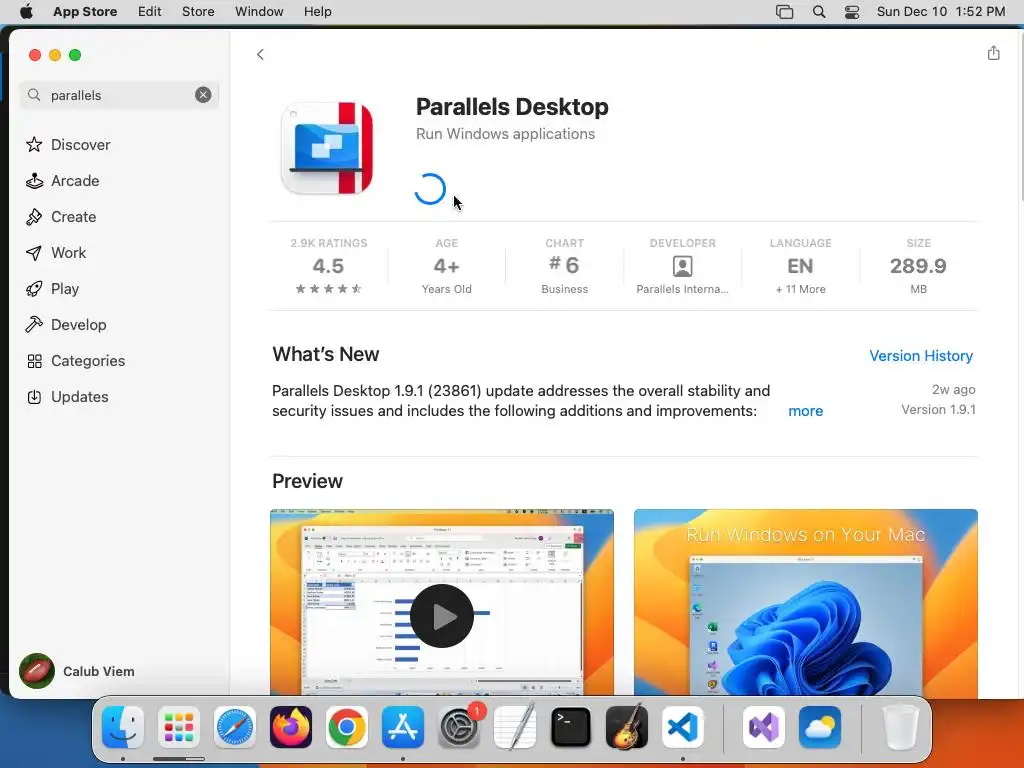The width and height of the screenshot is (1024, 768).
Task: Open the Store menu
Action: click(x=198, y=12)
